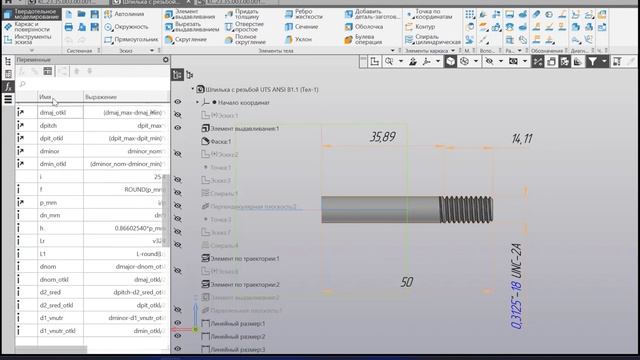Toggle visibility of Эскиз:3
Screen dimensions: 640x360
(x=178, y=180)
